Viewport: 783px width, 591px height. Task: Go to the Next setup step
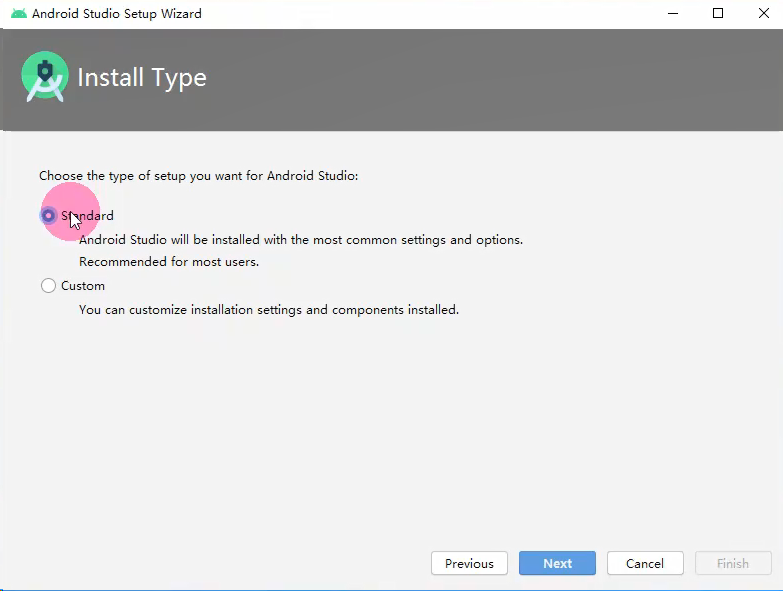557,563
